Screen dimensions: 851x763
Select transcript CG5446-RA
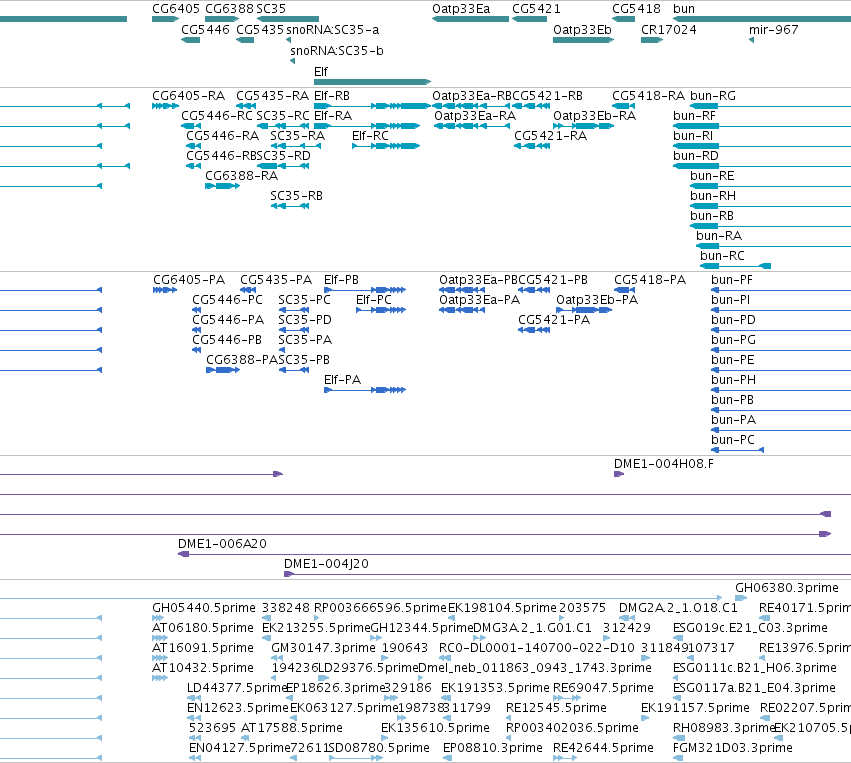pos(194,146)
